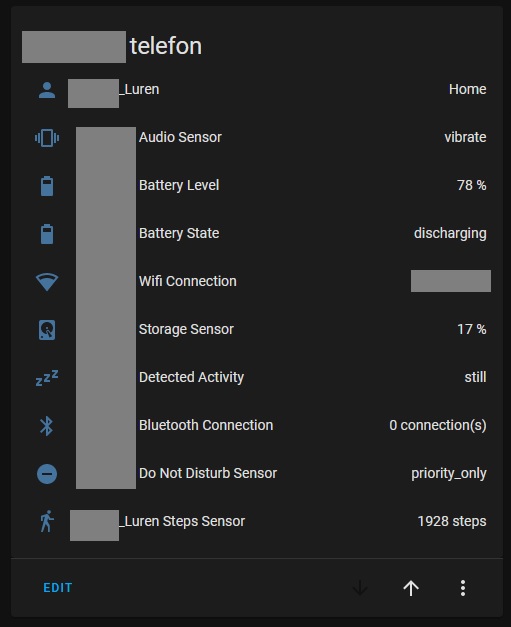Click the person icon beside _Luren

(47, 90)
